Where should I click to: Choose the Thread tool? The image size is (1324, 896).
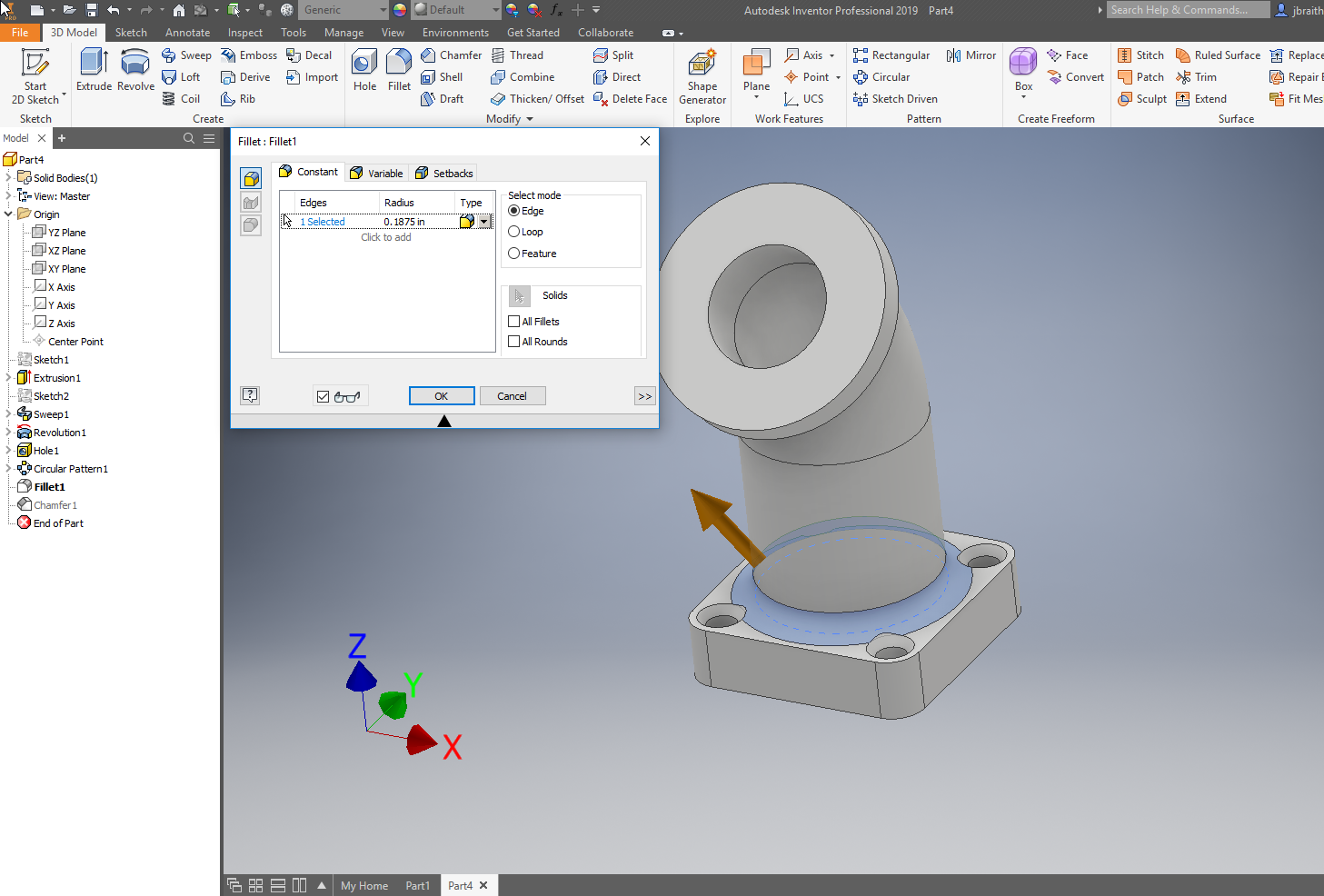517,55
